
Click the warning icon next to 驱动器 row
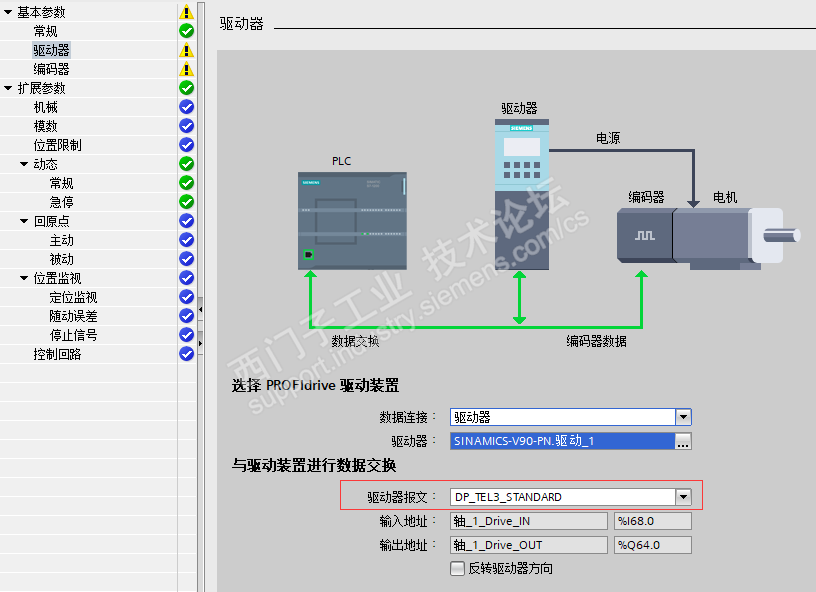click(x=186, y=50)
